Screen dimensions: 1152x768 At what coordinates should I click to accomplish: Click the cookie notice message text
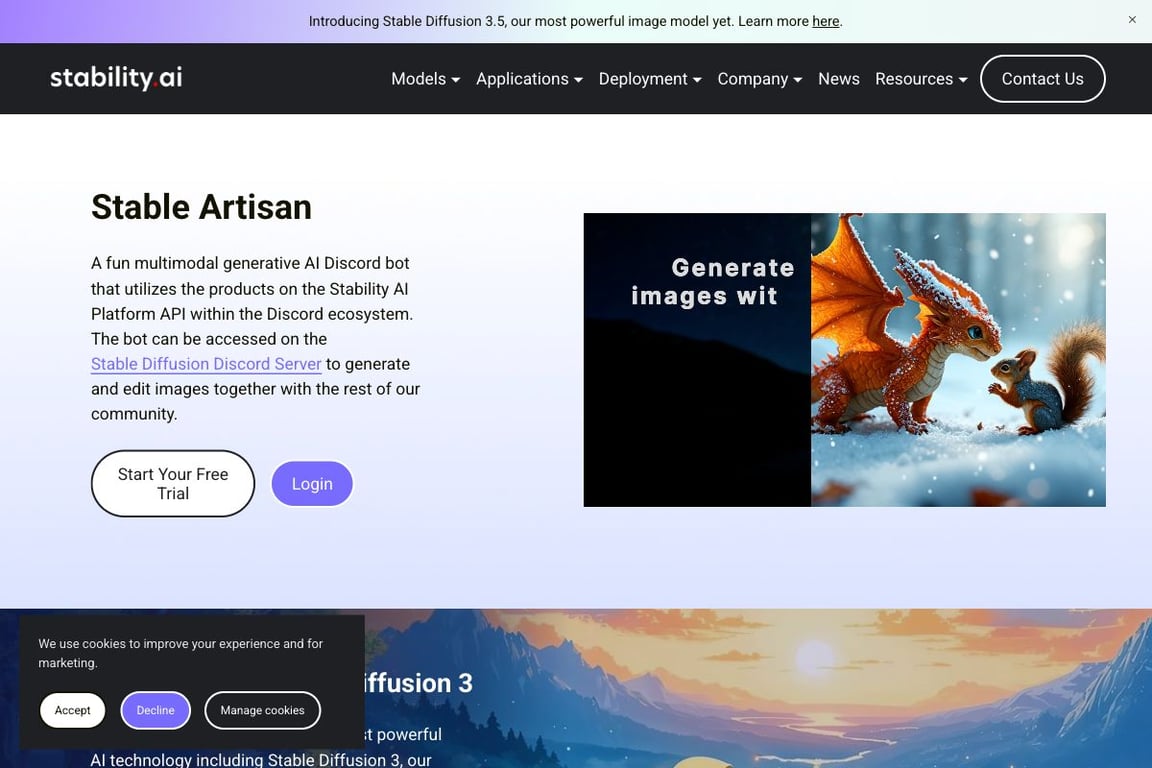pyautogui.click(x=181, y=653)
